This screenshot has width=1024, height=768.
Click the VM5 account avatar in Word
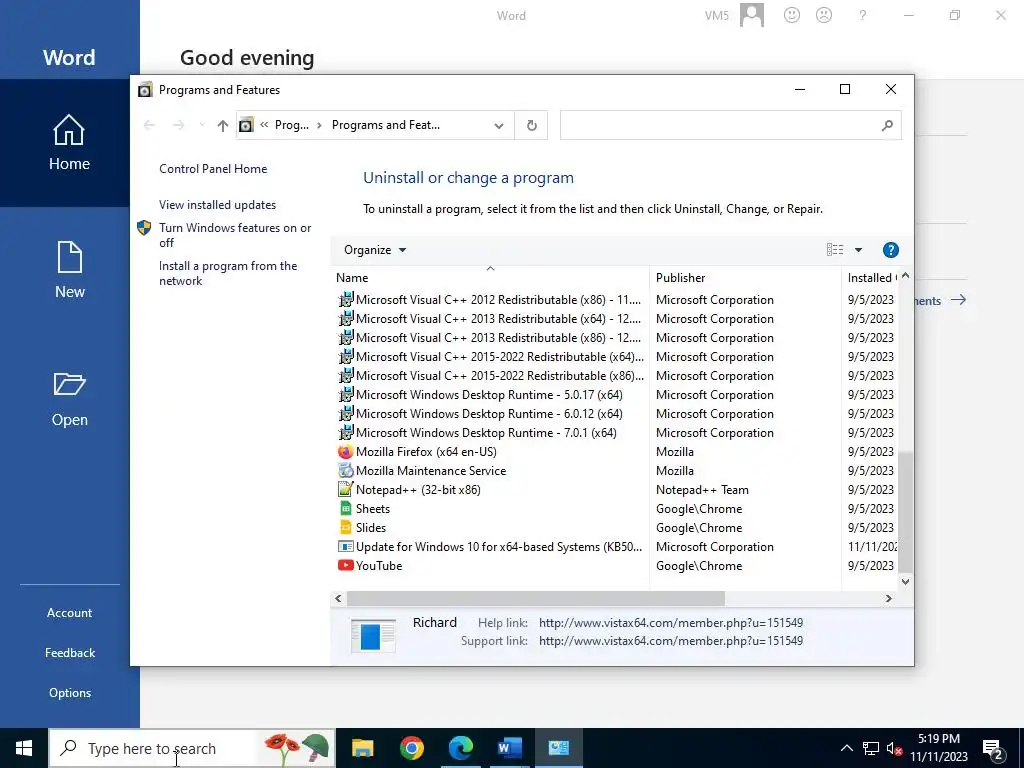click(752, 15)
